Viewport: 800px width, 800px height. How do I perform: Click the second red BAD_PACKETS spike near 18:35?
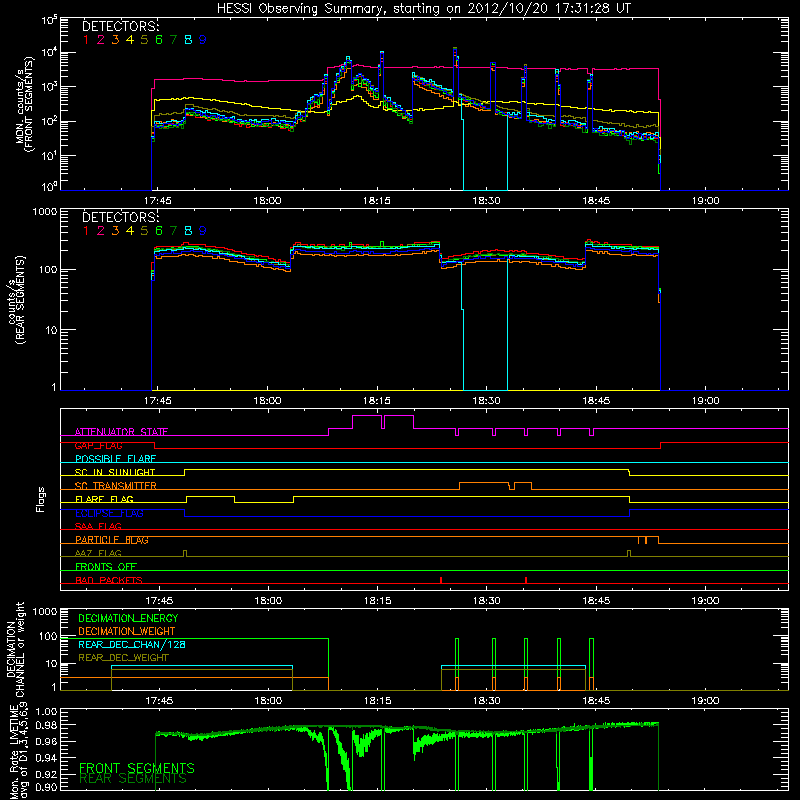[526, 580]
